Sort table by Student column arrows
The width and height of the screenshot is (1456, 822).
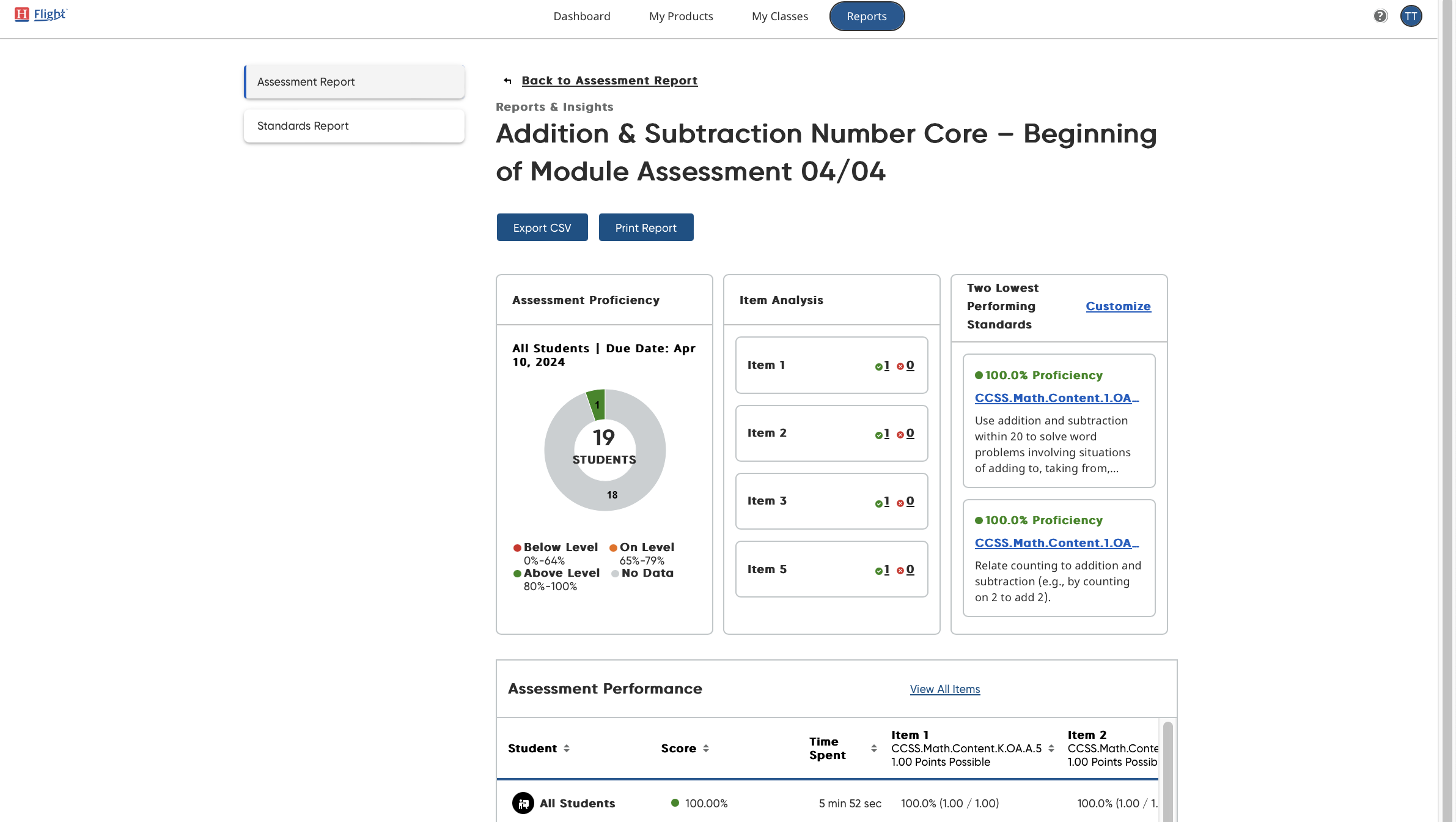click(x=567, y=748)
